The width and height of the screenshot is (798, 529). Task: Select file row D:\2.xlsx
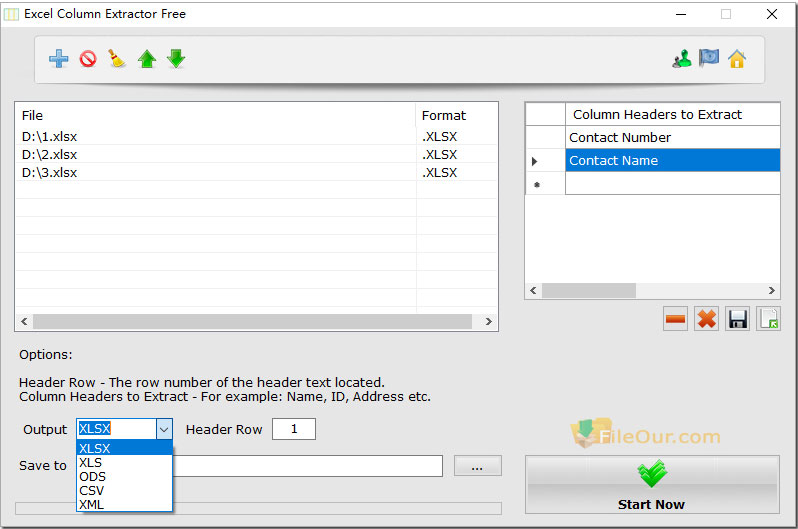(256, 154)
